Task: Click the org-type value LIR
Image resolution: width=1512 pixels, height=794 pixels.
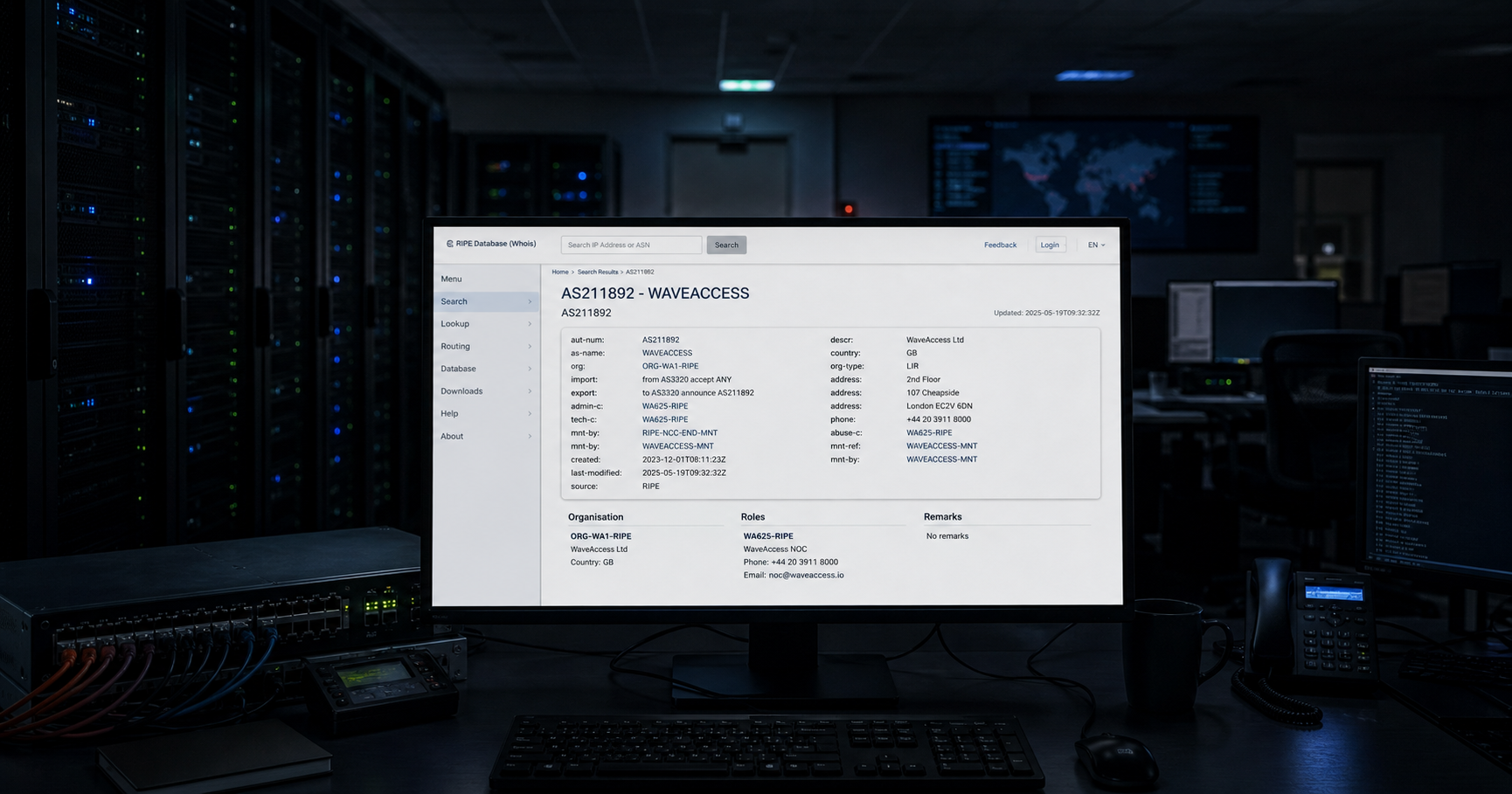Action: point(912,366)
